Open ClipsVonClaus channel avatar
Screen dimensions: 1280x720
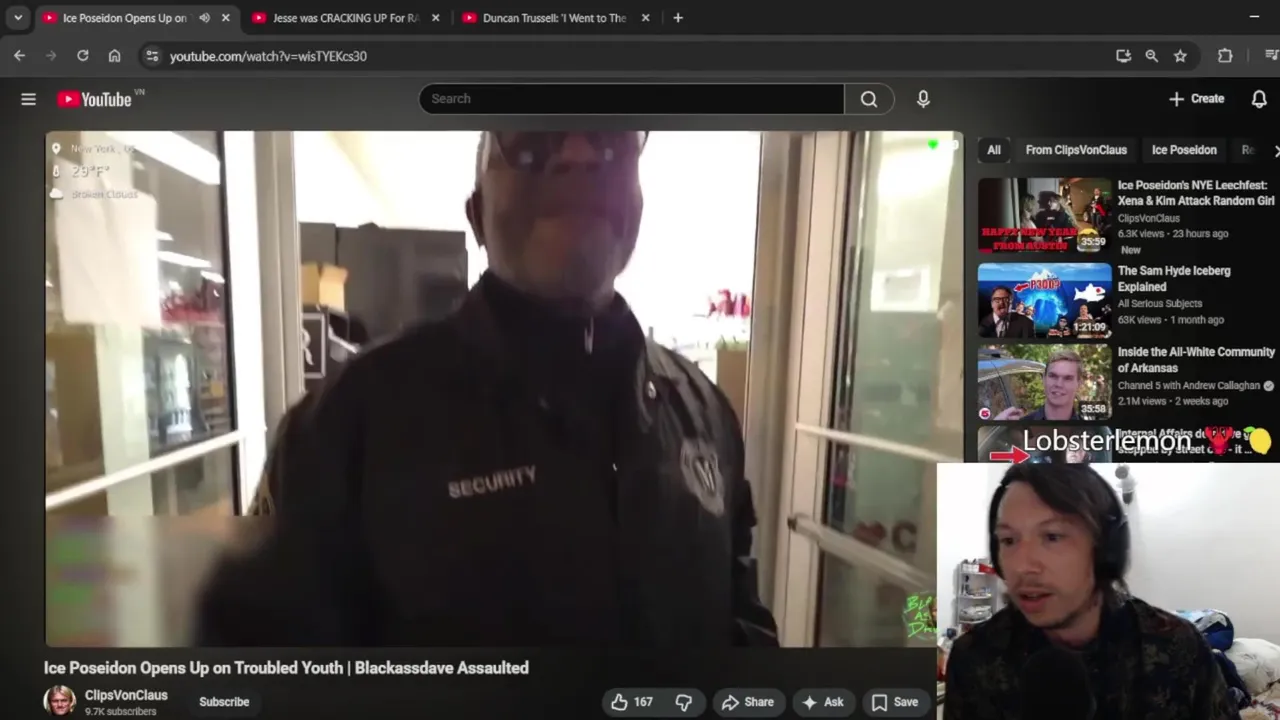pos(60,701)
